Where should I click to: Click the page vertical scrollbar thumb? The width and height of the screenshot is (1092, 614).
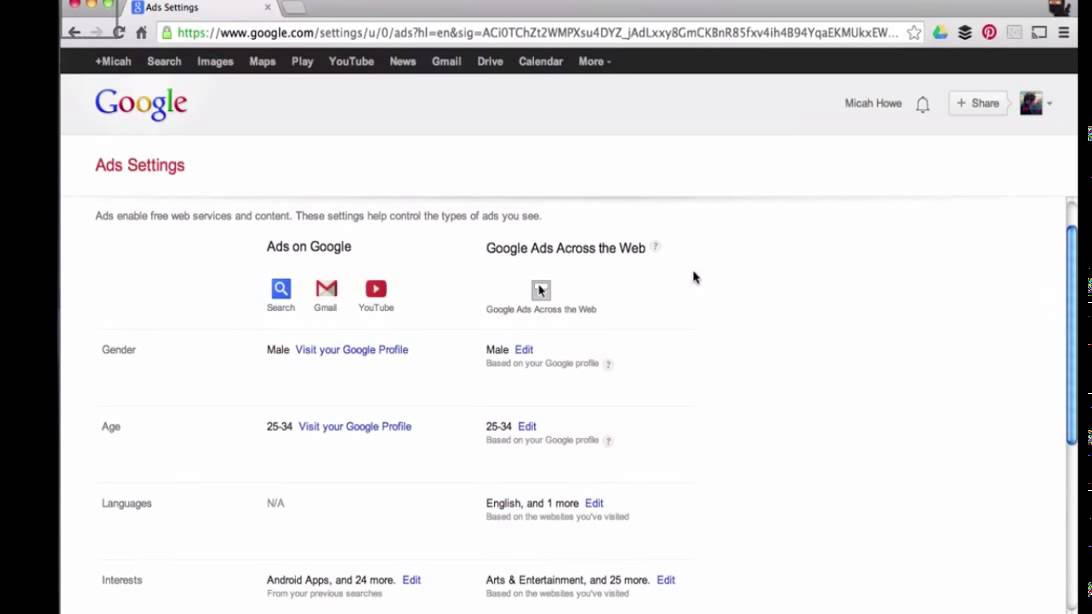[x=1072, y=335]
